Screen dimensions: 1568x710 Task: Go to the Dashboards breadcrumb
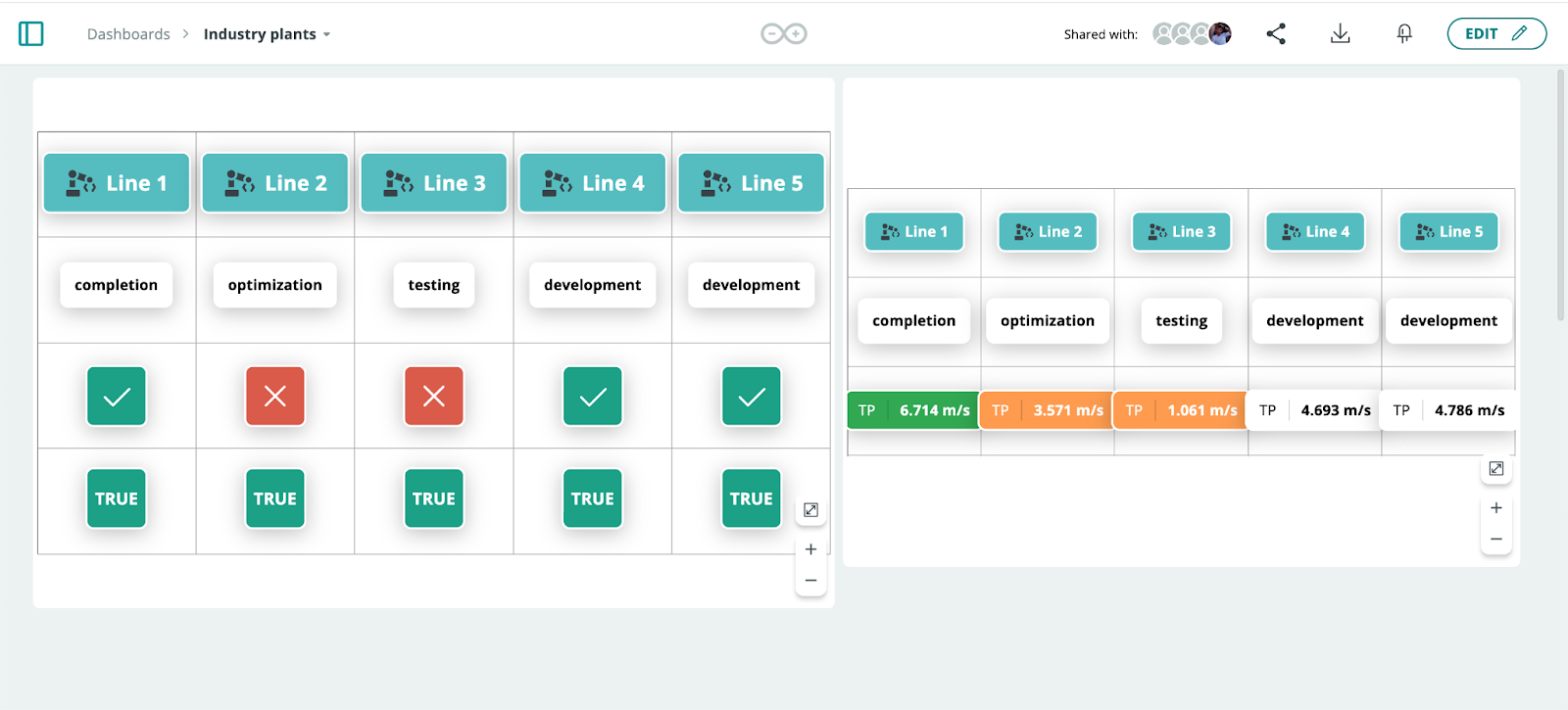pos(128,34)
